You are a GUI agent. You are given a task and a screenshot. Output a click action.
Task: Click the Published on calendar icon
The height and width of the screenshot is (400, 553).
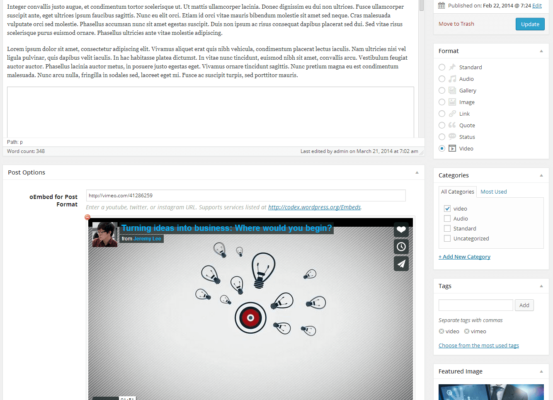441,5
